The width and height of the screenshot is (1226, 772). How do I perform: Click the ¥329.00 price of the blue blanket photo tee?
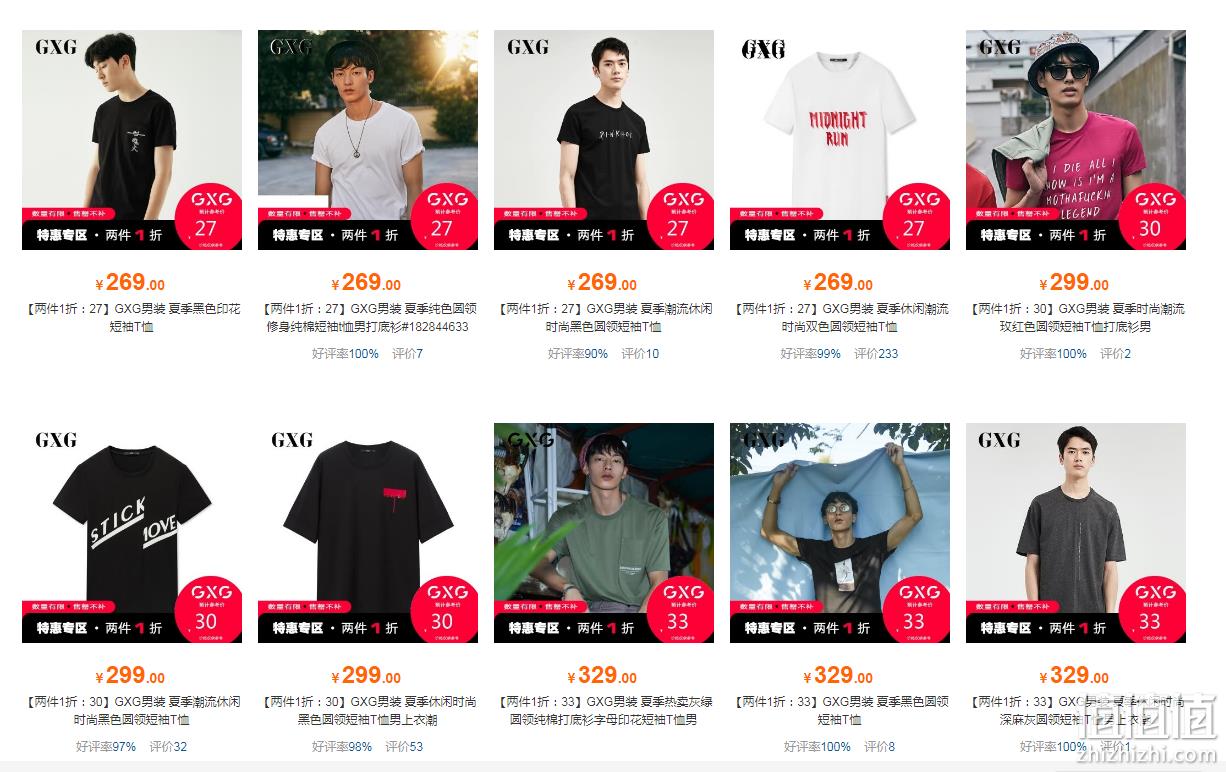[838, 676]
